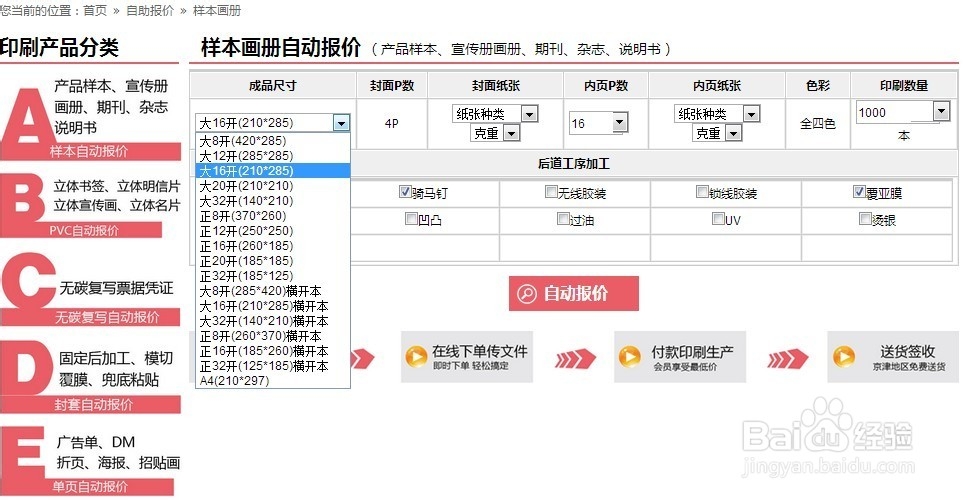Select A4(210*297) from the size list
Image resolution: width=967 pixels, height=500 pixels.
point(273,380)
